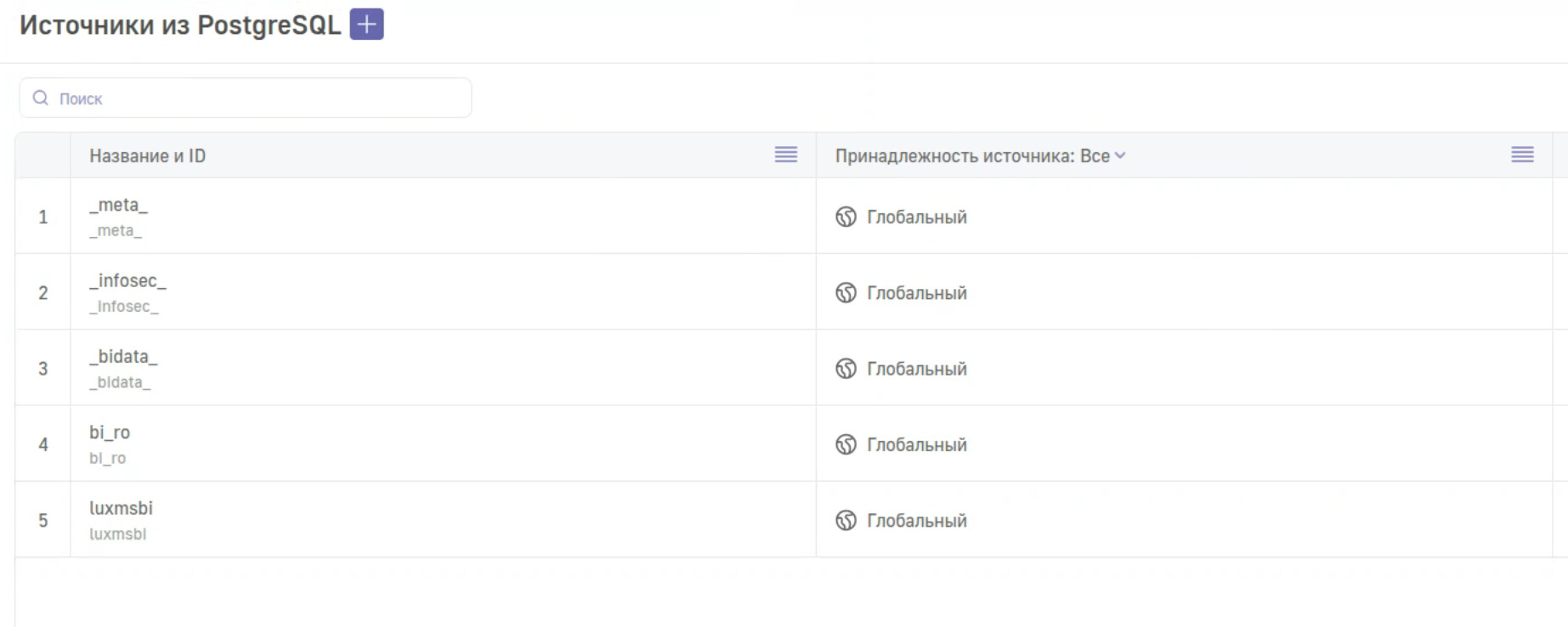The image size is (1568, 627).
Task: Click the Название и ID column header
Action: pos(148,156)
